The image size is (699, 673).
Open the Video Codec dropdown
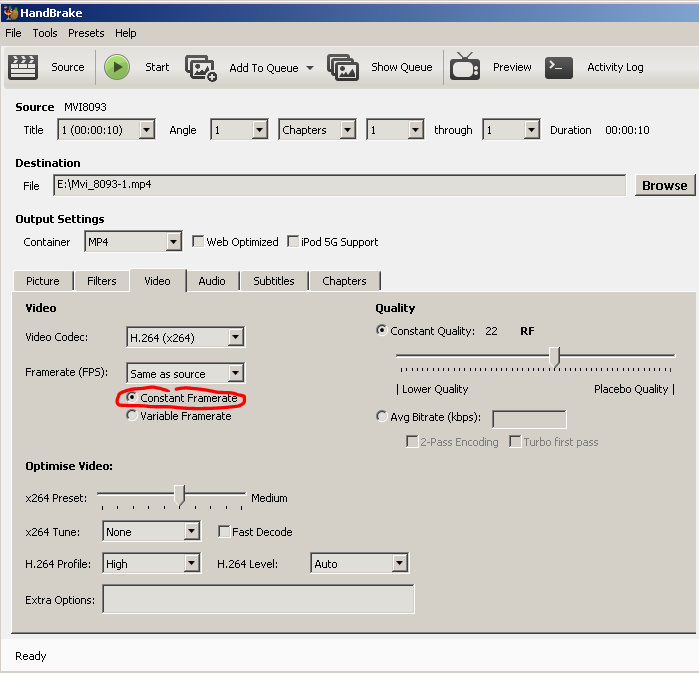pos(235,337)
